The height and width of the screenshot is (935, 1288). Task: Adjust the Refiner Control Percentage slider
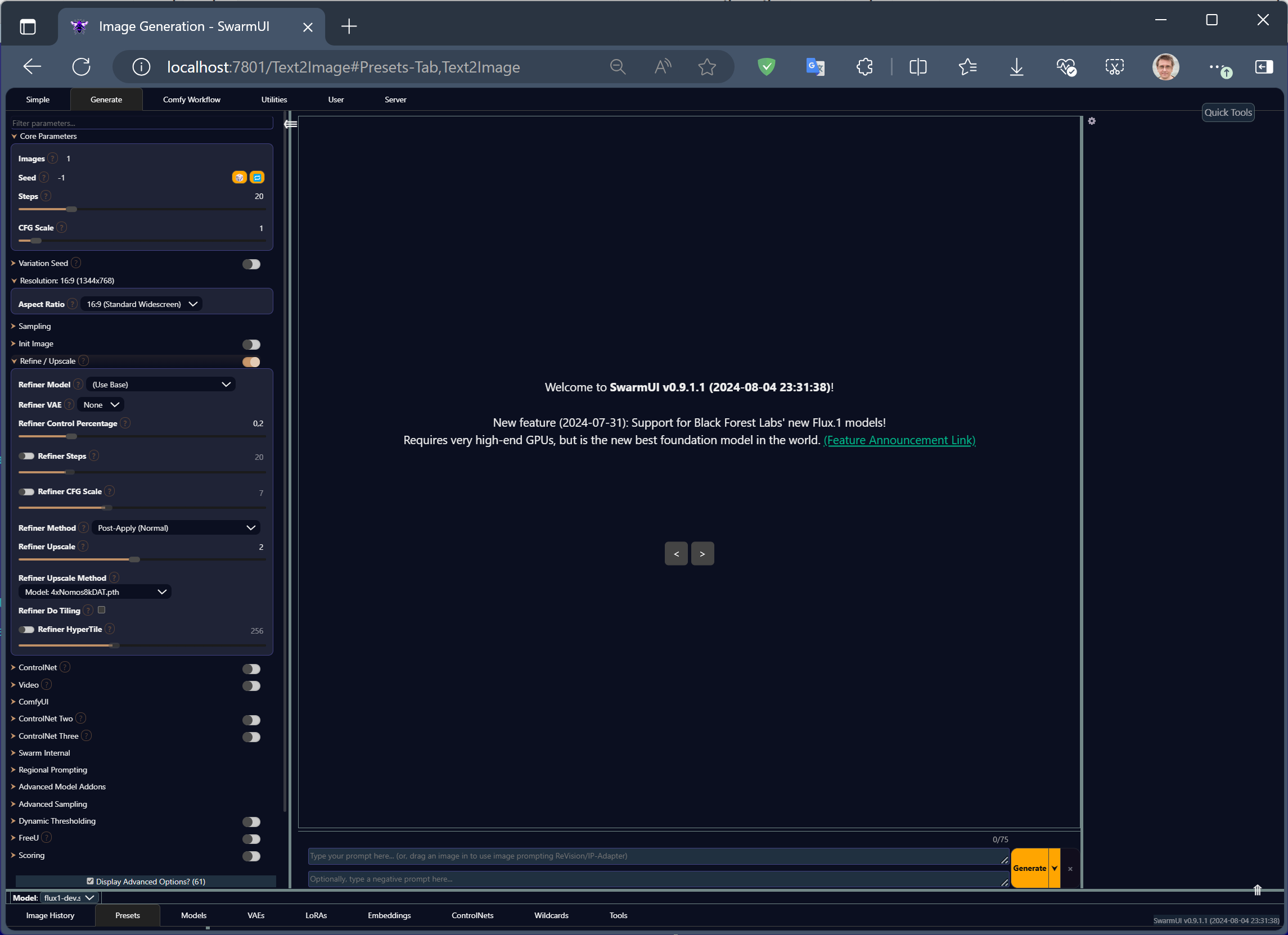click(142, 436)
